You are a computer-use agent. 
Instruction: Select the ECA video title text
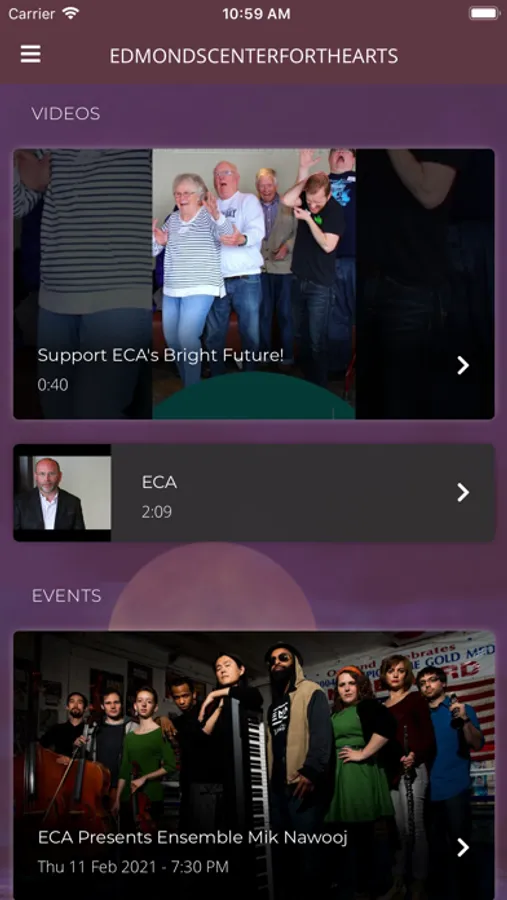pyautogui.click(x=159, y=482)
